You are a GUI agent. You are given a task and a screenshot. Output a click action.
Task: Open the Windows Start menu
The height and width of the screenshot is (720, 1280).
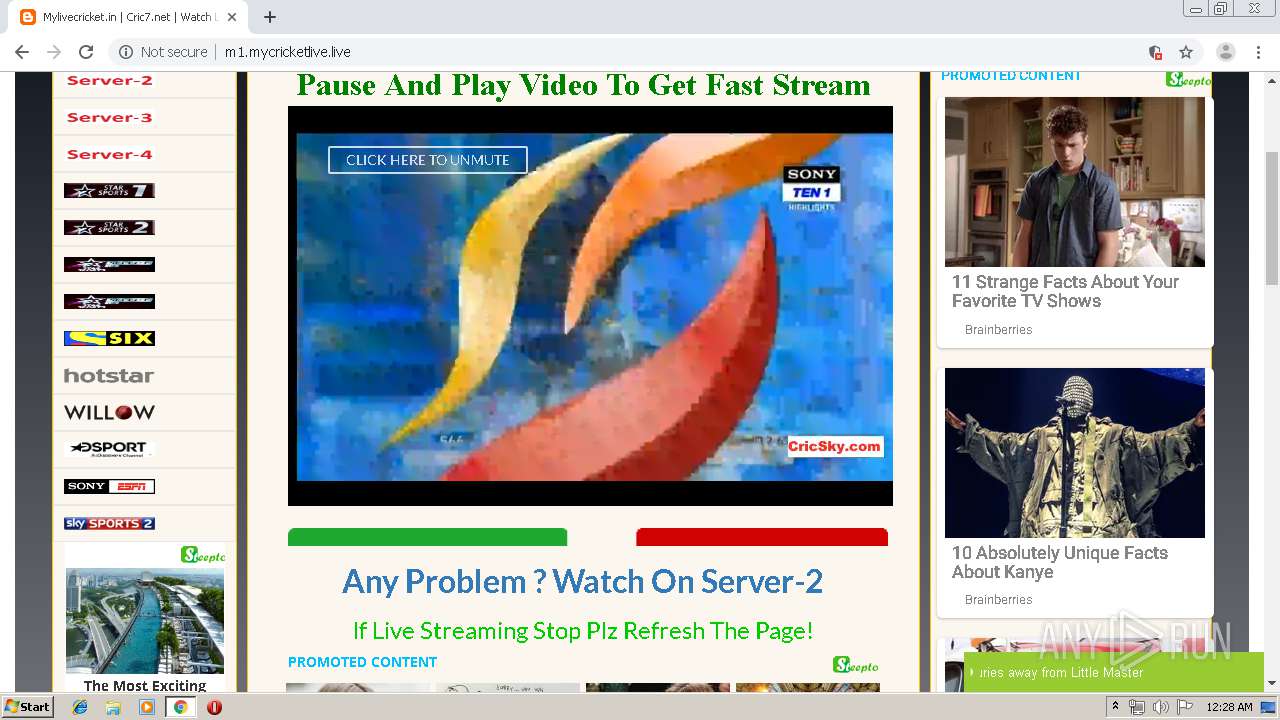pos(28,706)
